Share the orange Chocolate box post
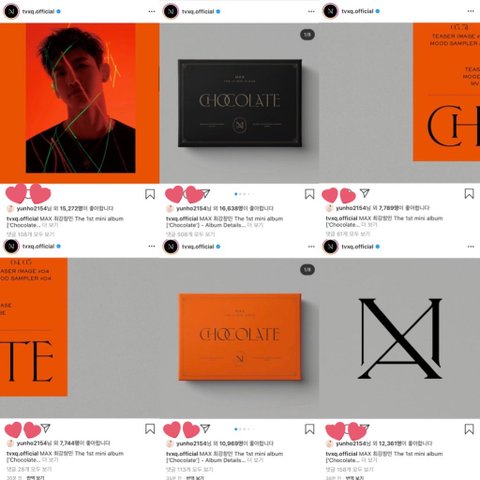Viewport: 480px width, 480px height. 205,428
